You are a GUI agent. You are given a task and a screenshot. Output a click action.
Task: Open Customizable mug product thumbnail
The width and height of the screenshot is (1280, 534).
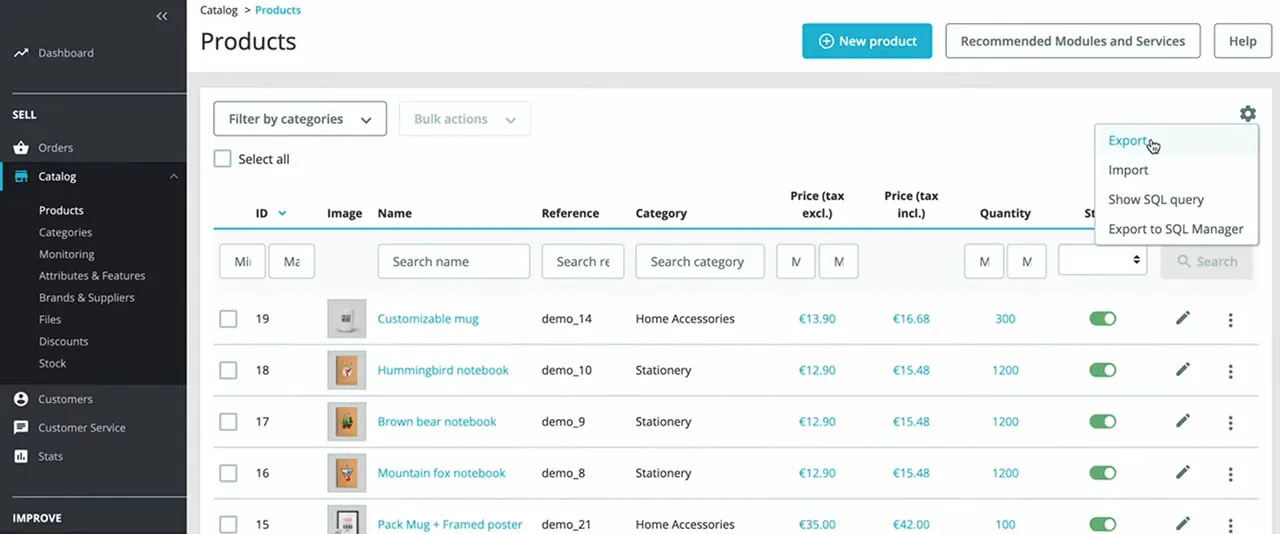pyautogui.click(x=346, y=319)
